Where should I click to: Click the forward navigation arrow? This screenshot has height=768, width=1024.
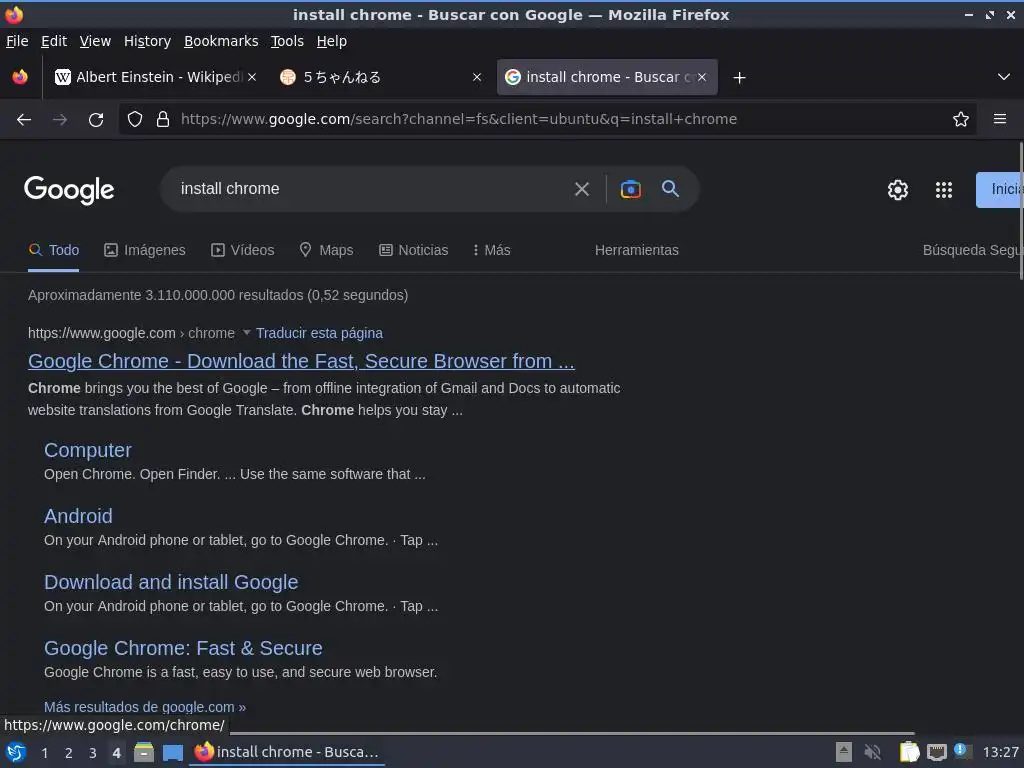pyautogui.click(x=60, y=120)
